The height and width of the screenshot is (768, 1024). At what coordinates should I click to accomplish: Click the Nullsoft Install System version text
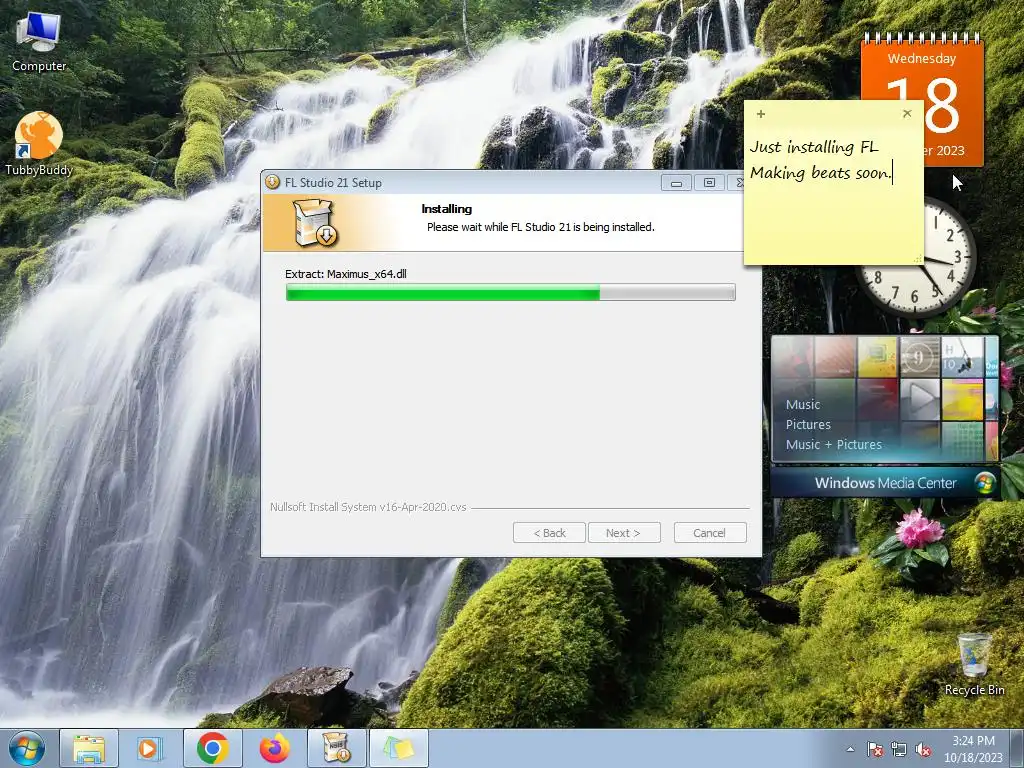click(x=368, y=507)
